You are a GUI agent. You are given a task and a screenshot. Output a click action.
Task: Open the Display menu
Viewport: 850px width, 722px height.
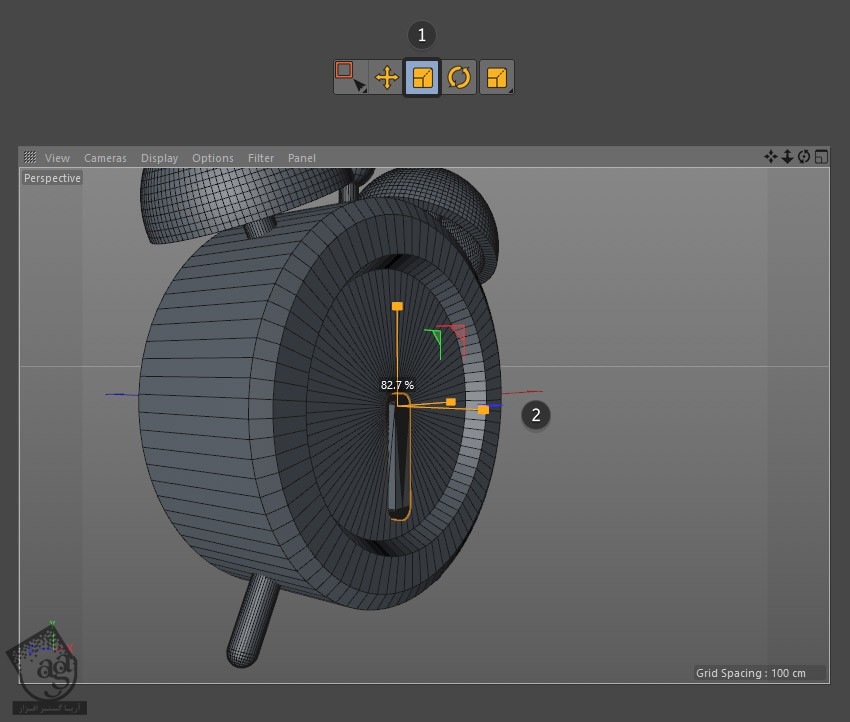tap(159, 158)
